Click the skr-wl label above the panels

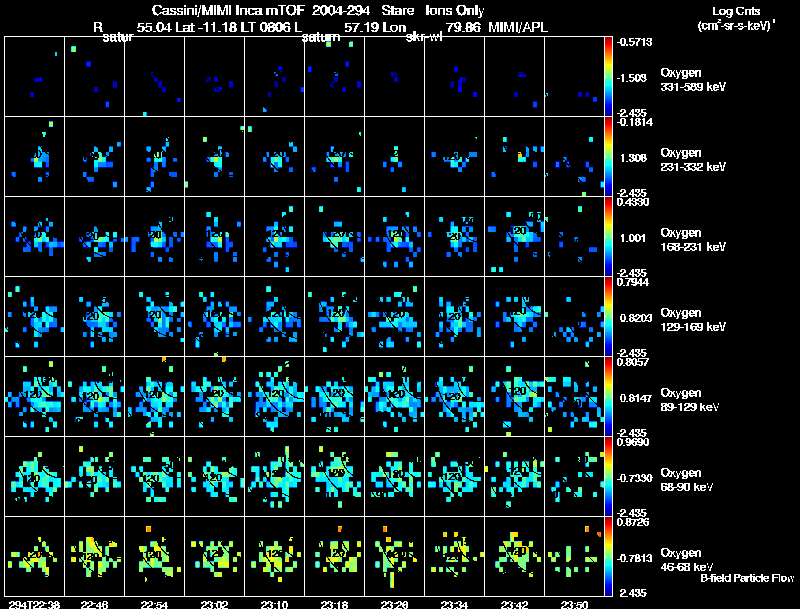point(423,37)
